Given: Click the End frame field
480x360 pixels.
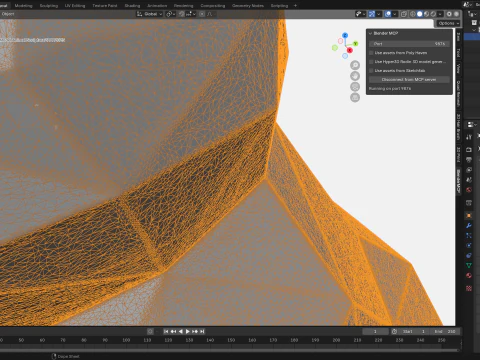Looking at the screenshot, I should [x=445, y=331].
